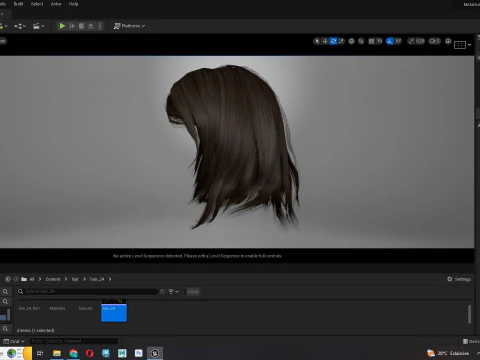This screenshot has width=480, height=360.
Task: Expand the chevron after the Content breadcrumb
Action: pyautogui.click(x=66, y=279)
